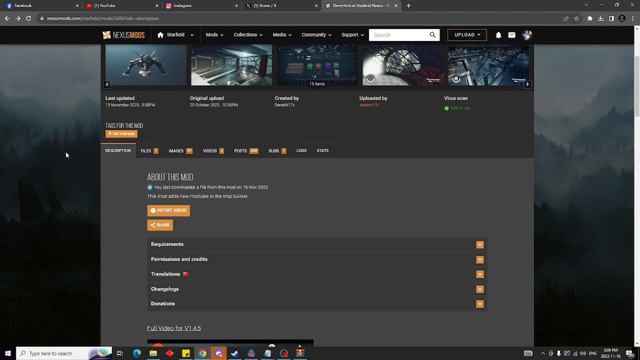Screen dimensions: 640x360
Task: Open the Collections navigation menu
Action: 248,35
